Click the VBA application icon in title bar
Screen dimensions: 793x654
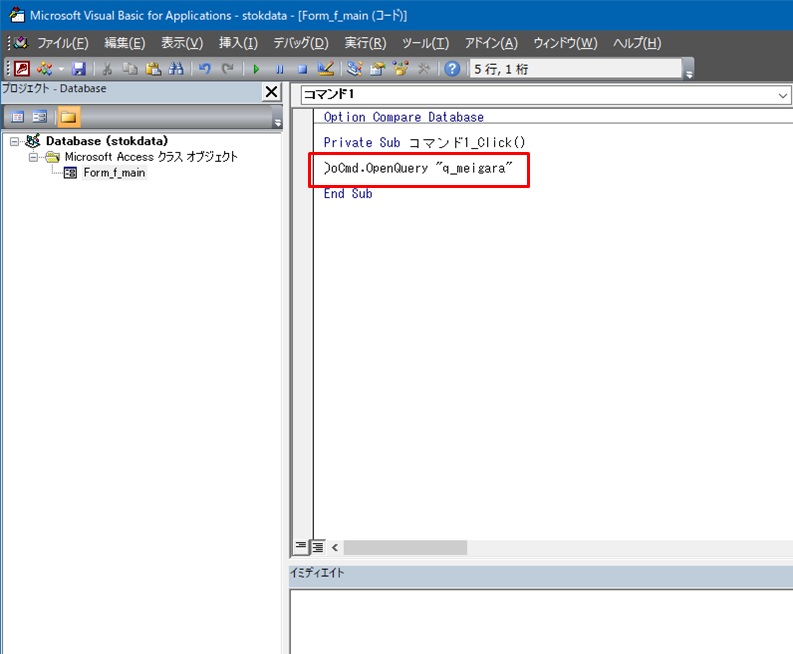(17, 15)
